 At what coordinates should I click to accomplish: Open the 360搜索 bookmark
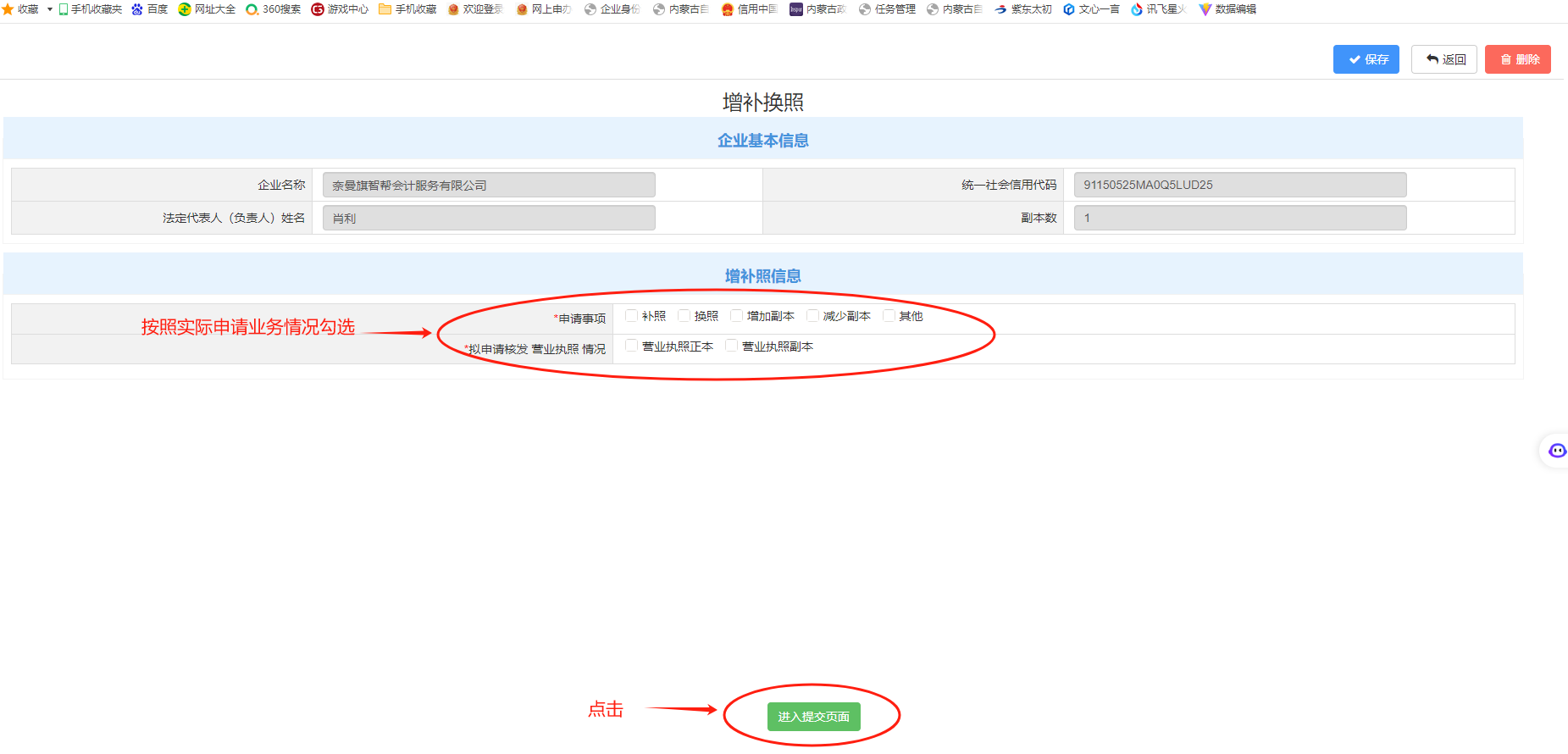pyautogui.click(x=273, y=9)
